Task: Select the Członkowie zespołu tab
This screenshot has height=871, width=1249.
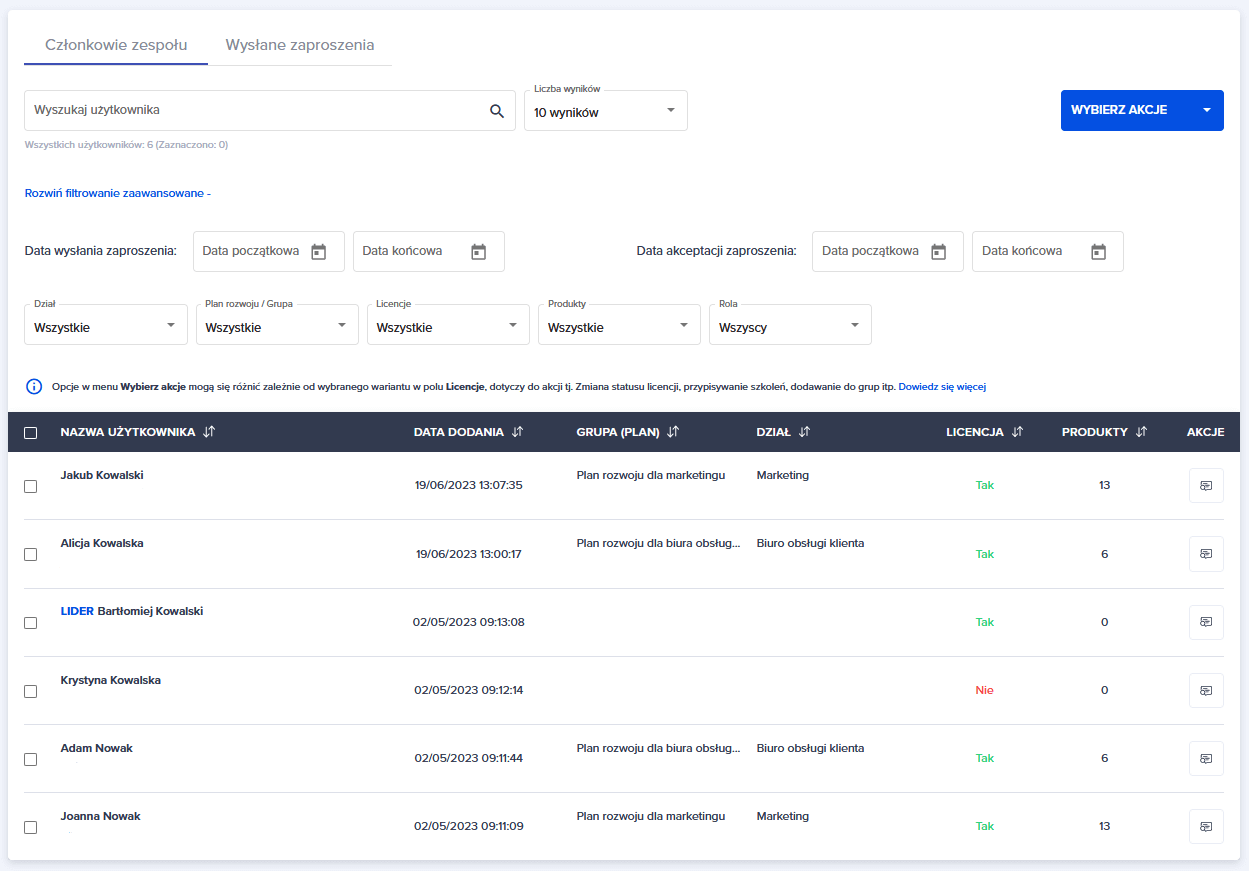Action: 116,45
